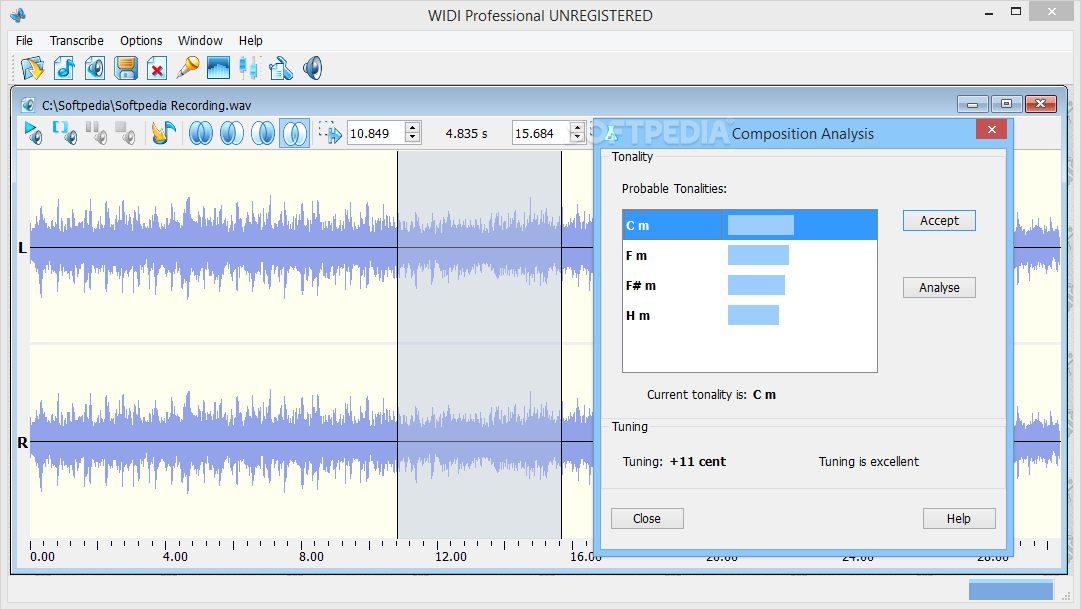
Task: Click inside the selected region of the left channel waveform
Action: point(479,247)
